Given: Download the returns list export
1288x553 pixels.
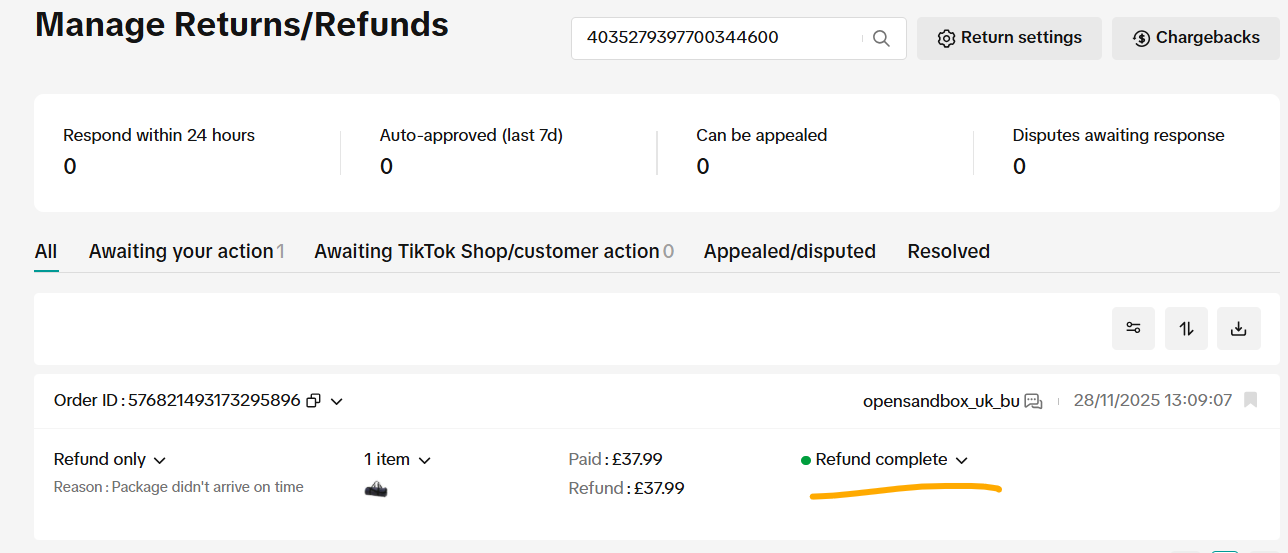Looking at the screenshot, I should coord(1238,328).
